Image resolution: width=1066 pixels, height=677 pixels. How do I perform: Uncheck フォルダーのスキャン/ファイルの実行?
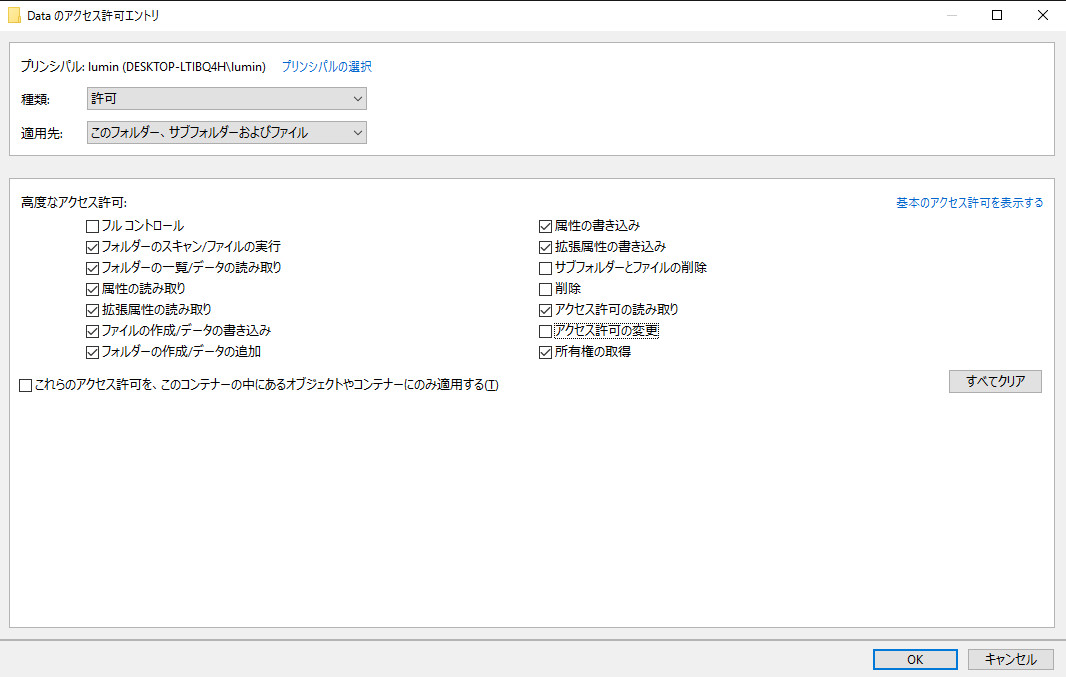92,247
